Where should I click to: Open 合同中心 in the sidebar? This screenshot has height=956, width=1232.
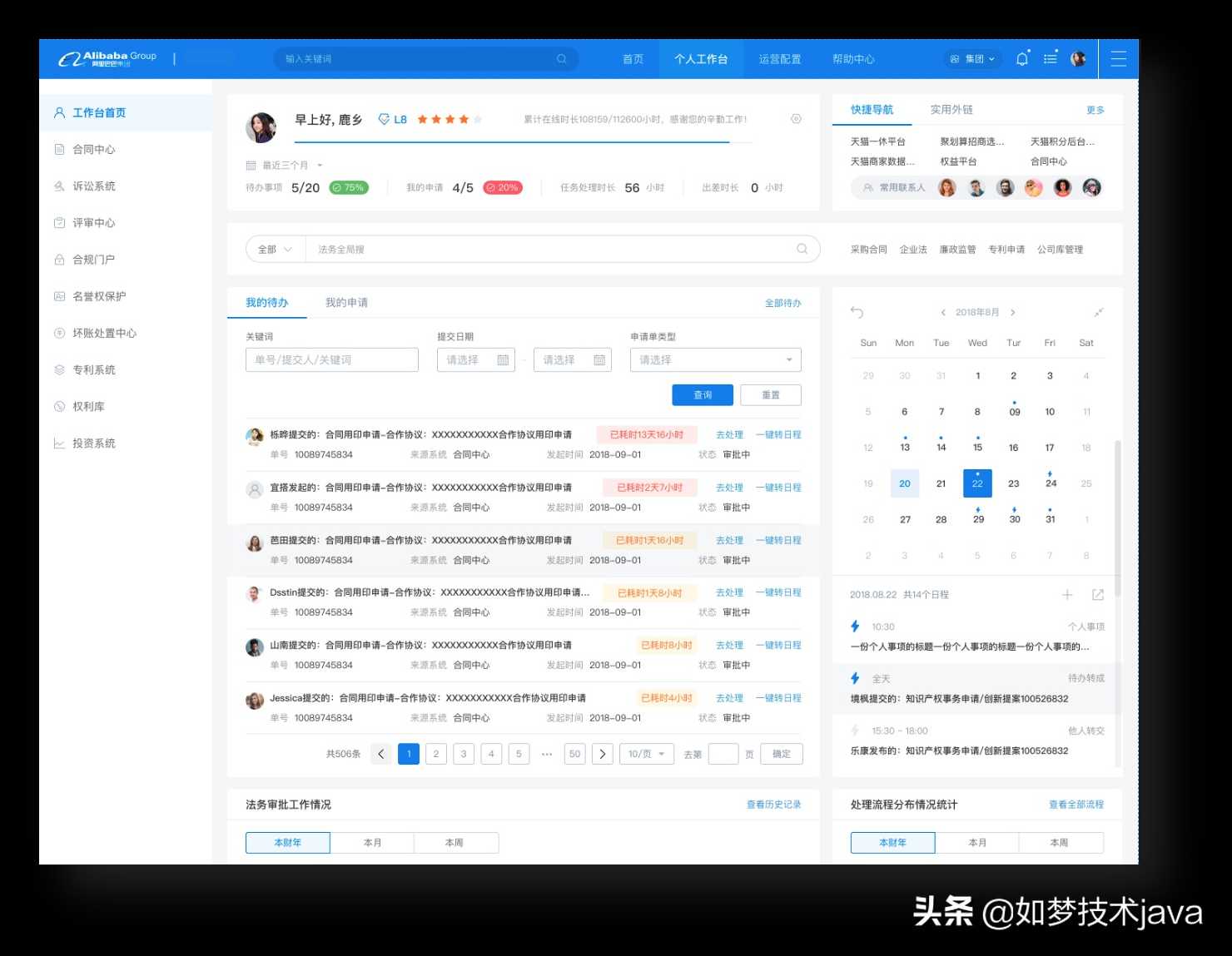pyautogui.click(x=126, y=150)
